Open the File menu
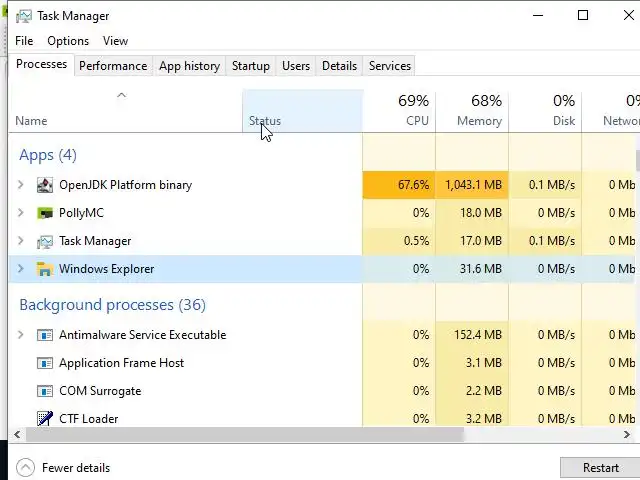640x480 pixels. pyautogui.click(x=24, y=41)
